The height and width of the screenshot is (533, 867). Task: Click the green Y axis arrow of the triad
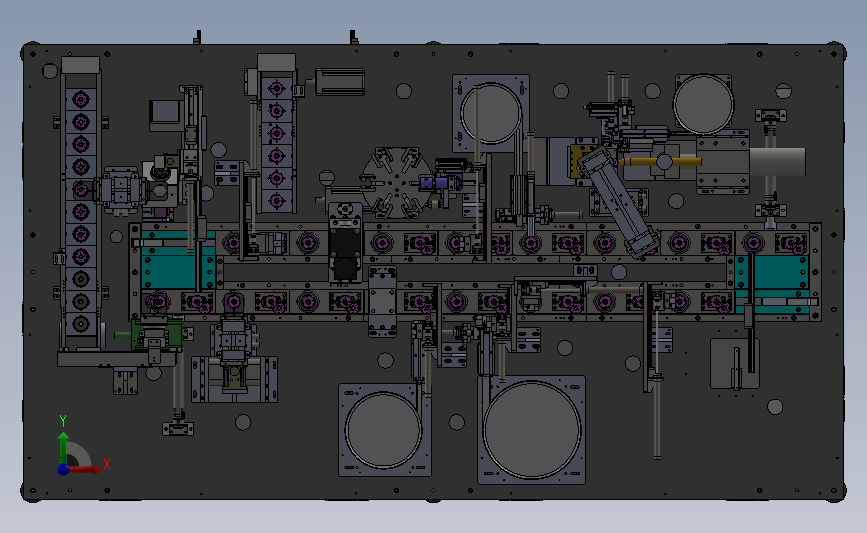click(63, 449)
